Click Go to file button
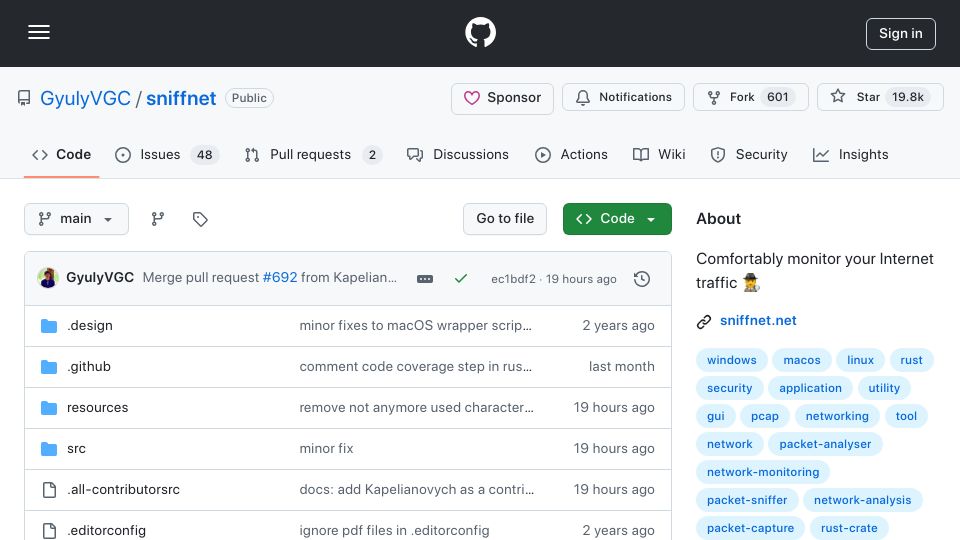Image resolution: width=960 pixels, height=540 pixels. 504,219
